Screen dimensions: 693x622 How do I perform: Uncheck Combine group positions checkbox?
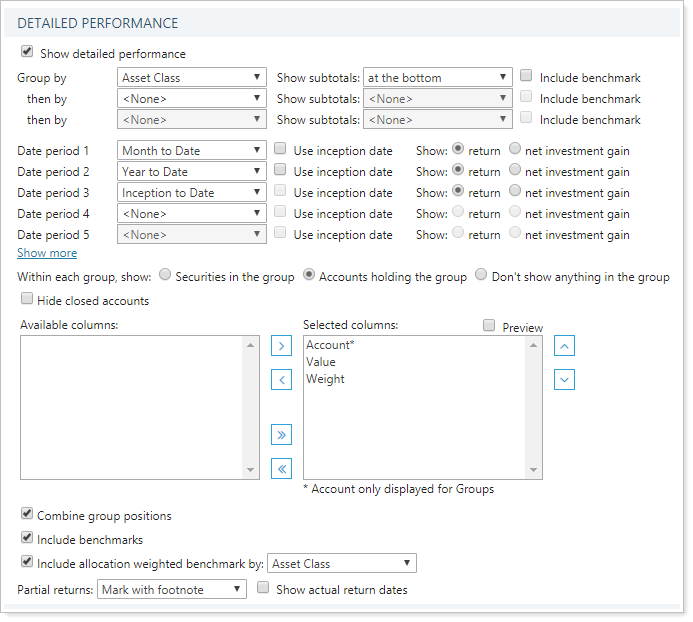coord(27,514)
